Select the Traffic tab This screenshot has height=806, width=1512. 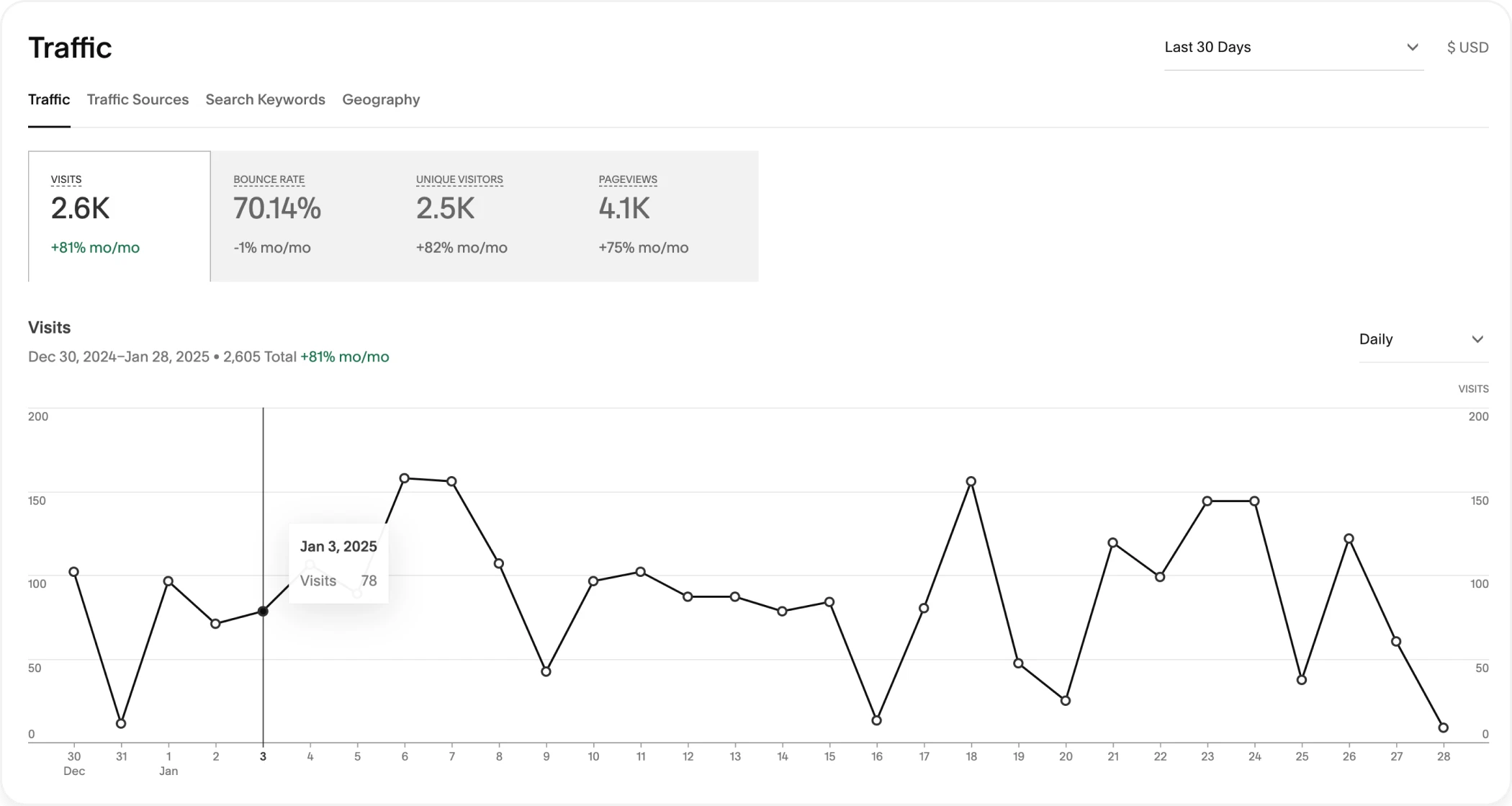tap(49, 99)
